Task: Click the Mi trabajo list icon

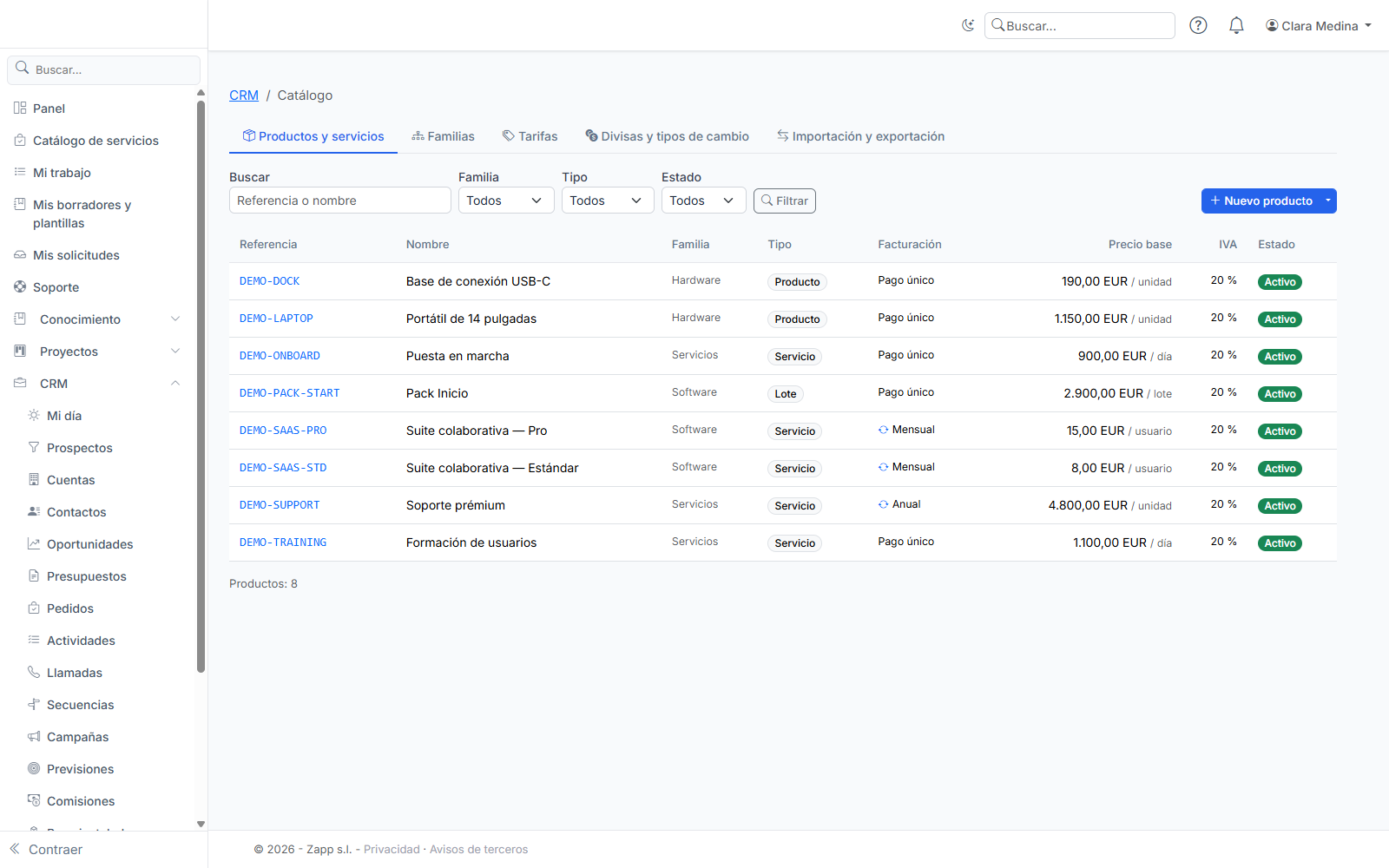Action: (20, 172)
